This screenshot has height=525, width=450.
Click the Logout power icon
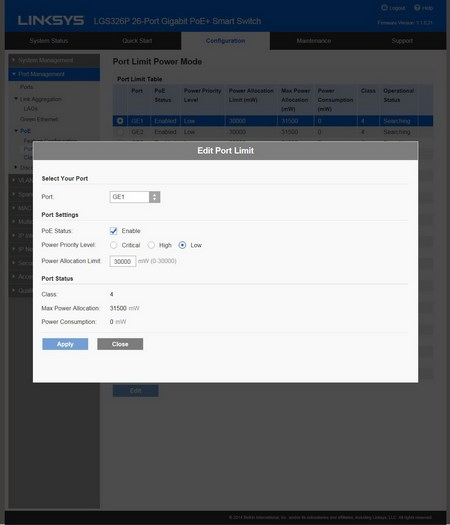click(x=384, y=7)
